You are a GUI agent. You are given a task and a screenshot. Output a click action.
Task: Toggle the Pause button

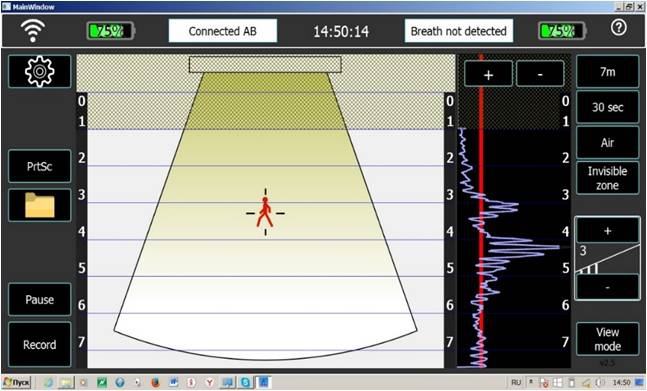click(x=39, y=299)
